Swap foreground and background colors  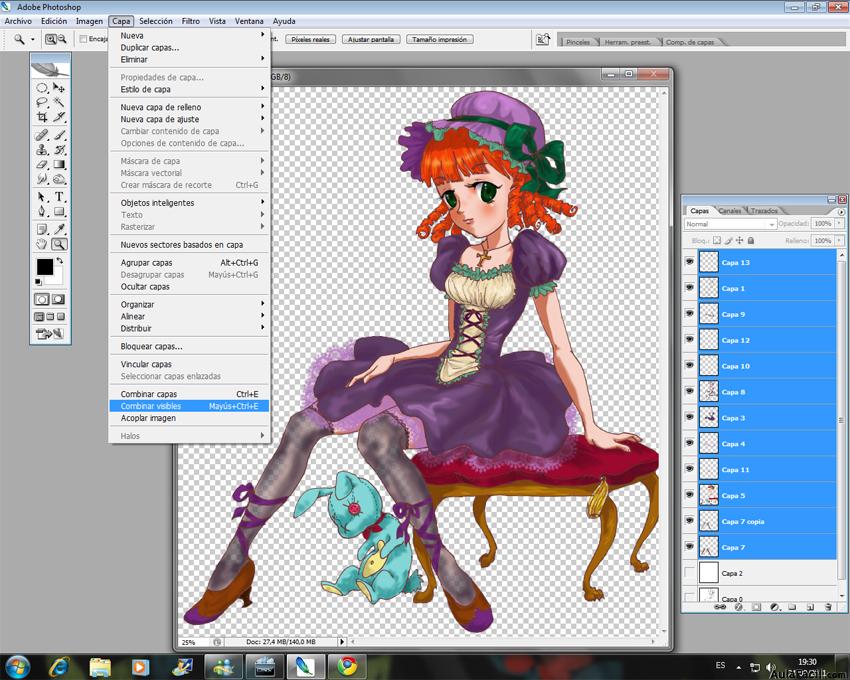click(60, 261)
